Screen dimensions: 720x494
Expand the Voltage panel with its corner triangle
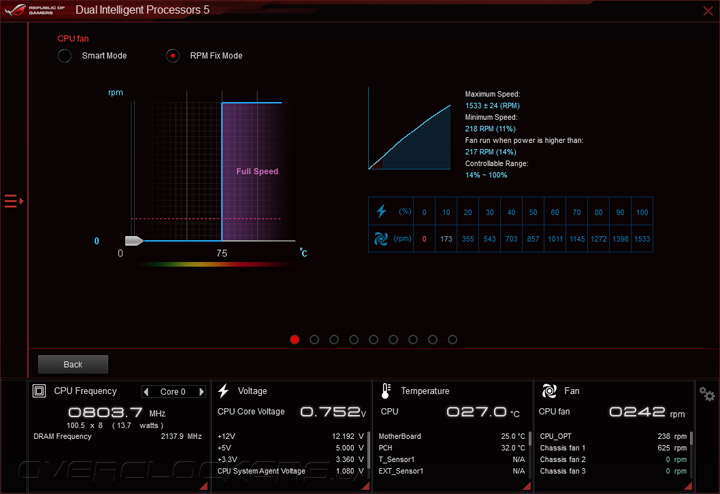point(366,486)
